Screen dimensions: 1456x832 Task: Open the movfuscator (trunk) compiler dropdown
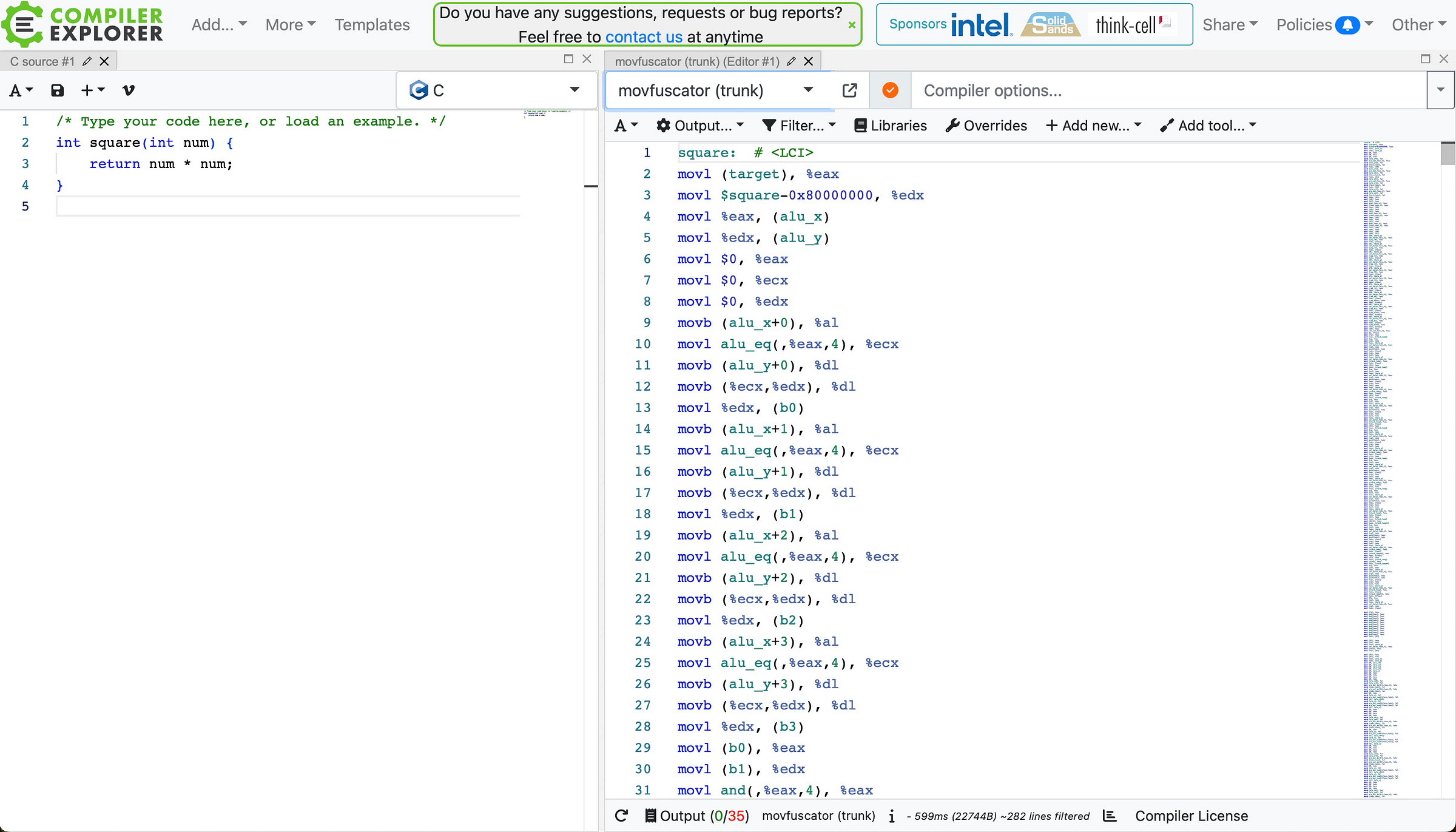click(716, 90)
